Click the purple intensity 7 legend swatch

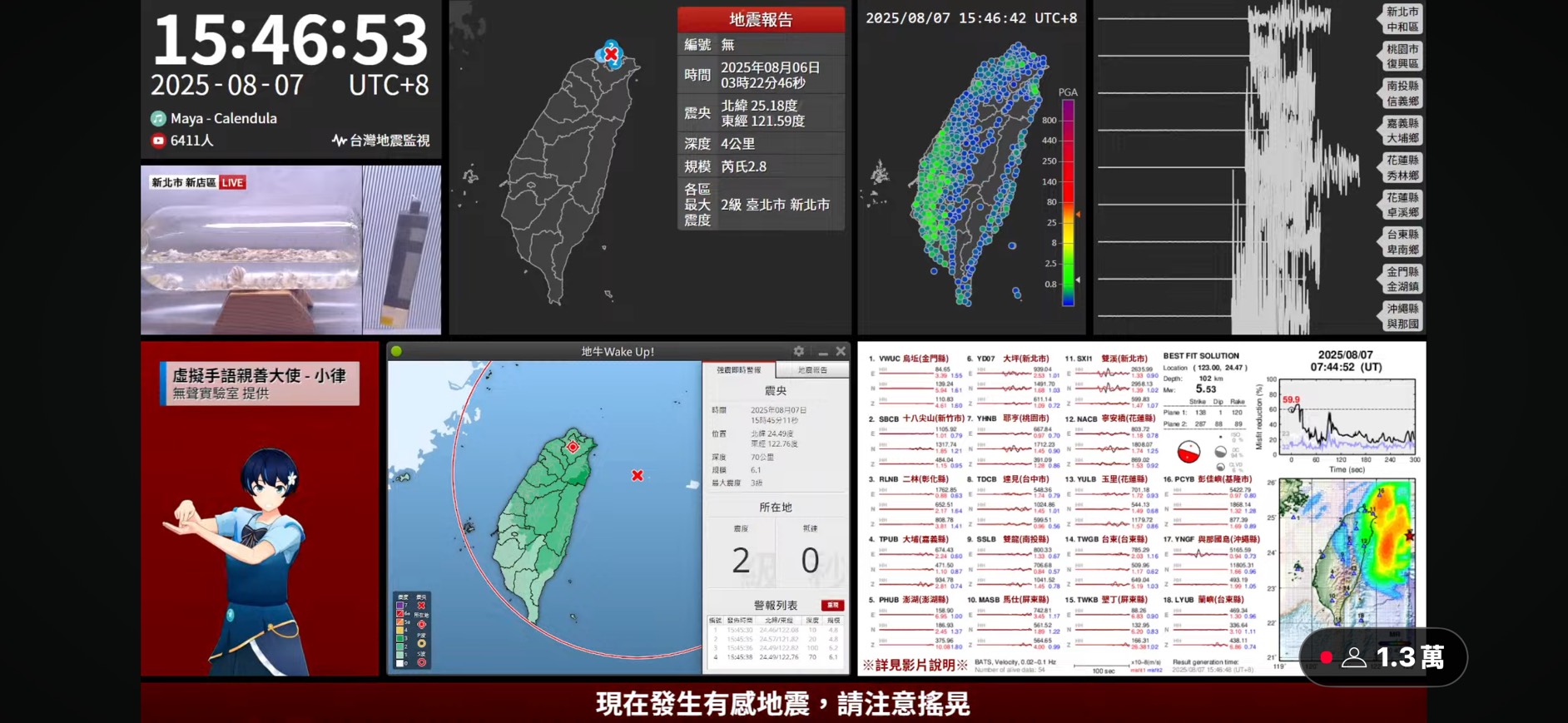tap(401, 605)
